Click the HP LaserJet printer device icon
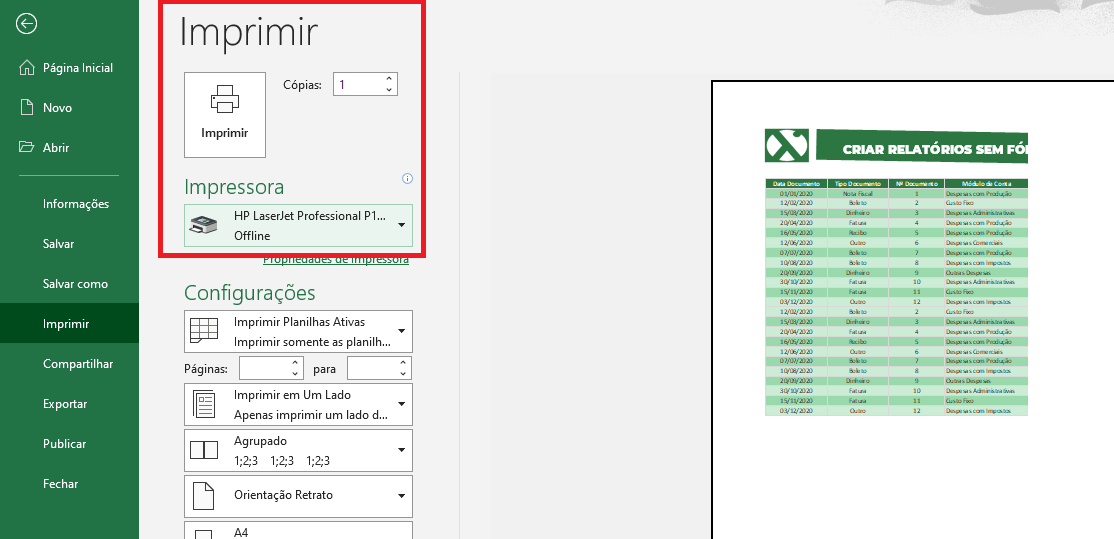1114x539 pixels. point(205,225)
